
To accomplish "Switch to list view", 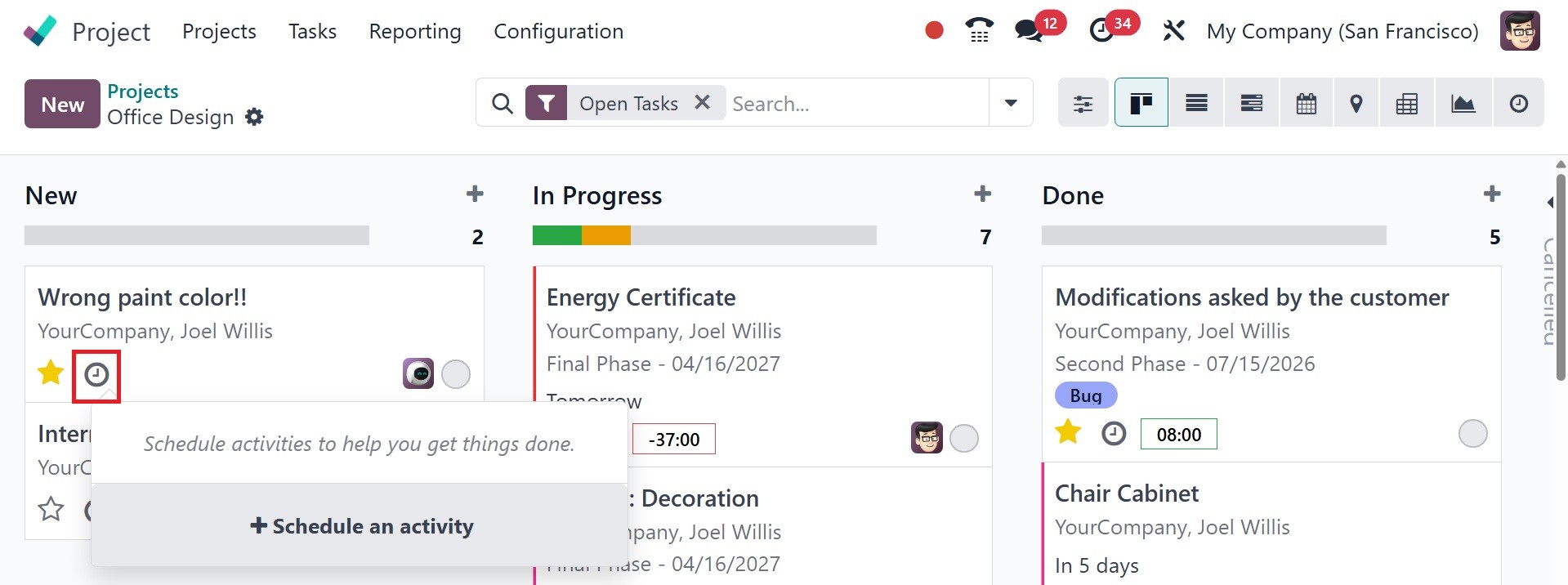I will coord(1196,104).
